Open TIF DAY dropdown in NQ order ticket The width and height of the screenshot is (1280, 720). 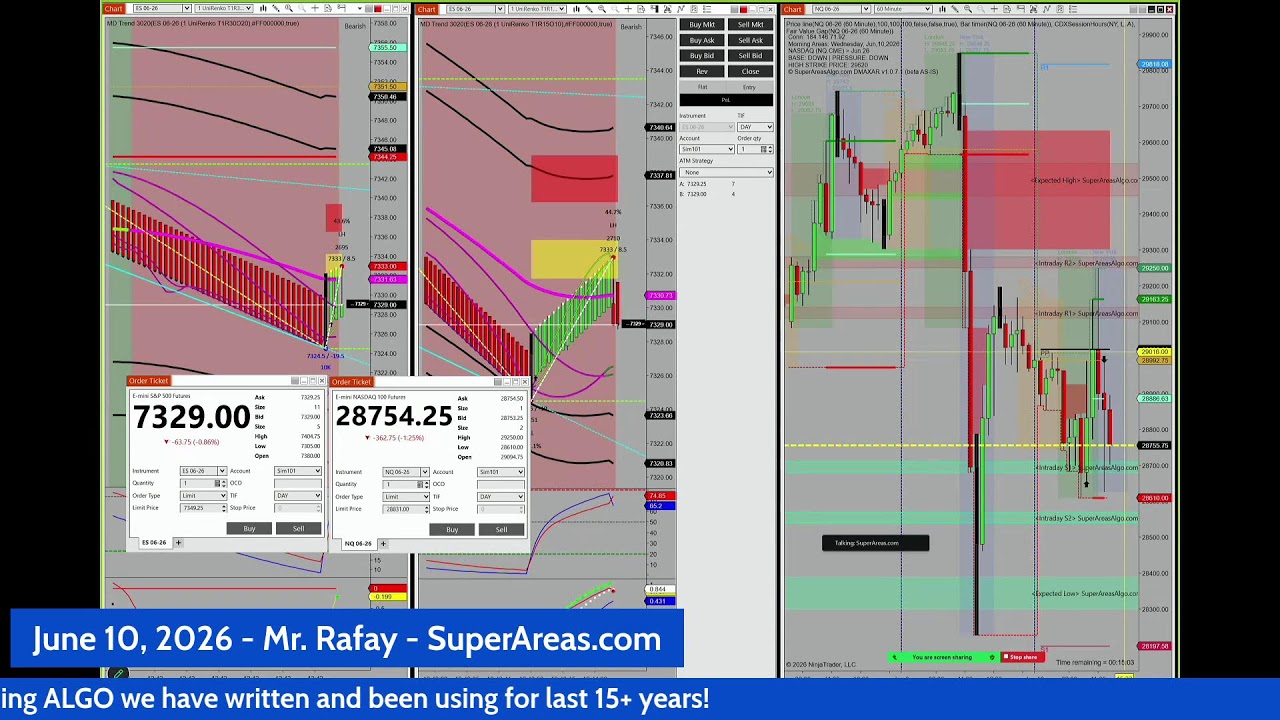[x=501, y=496]
